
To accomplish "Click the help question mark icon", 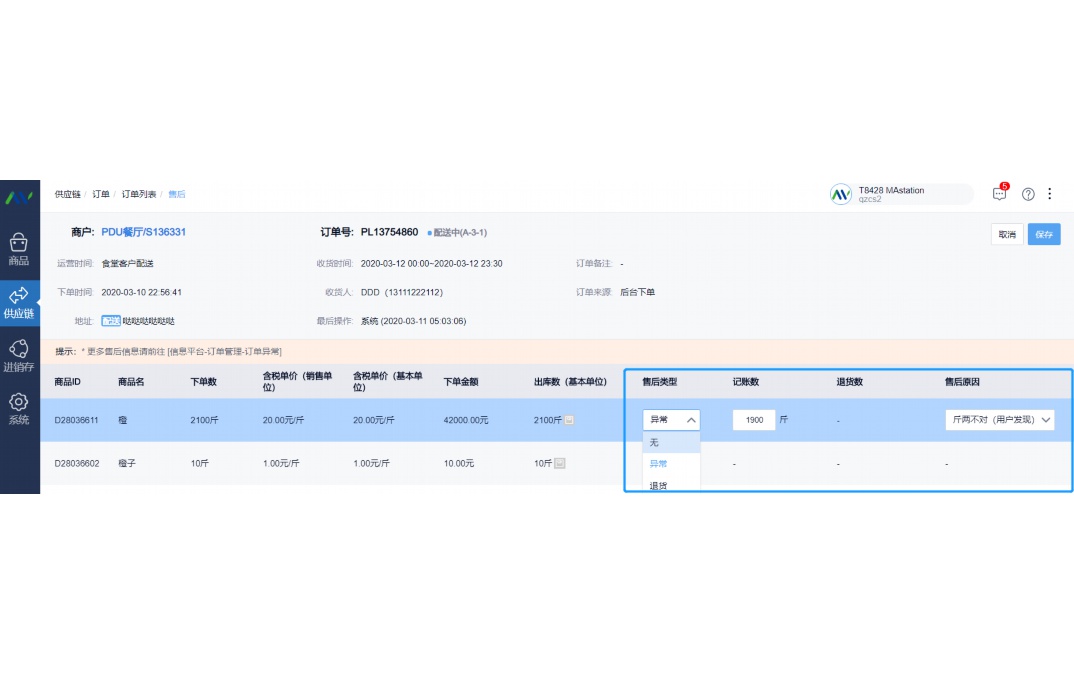I will click(x=1028, y=194).
